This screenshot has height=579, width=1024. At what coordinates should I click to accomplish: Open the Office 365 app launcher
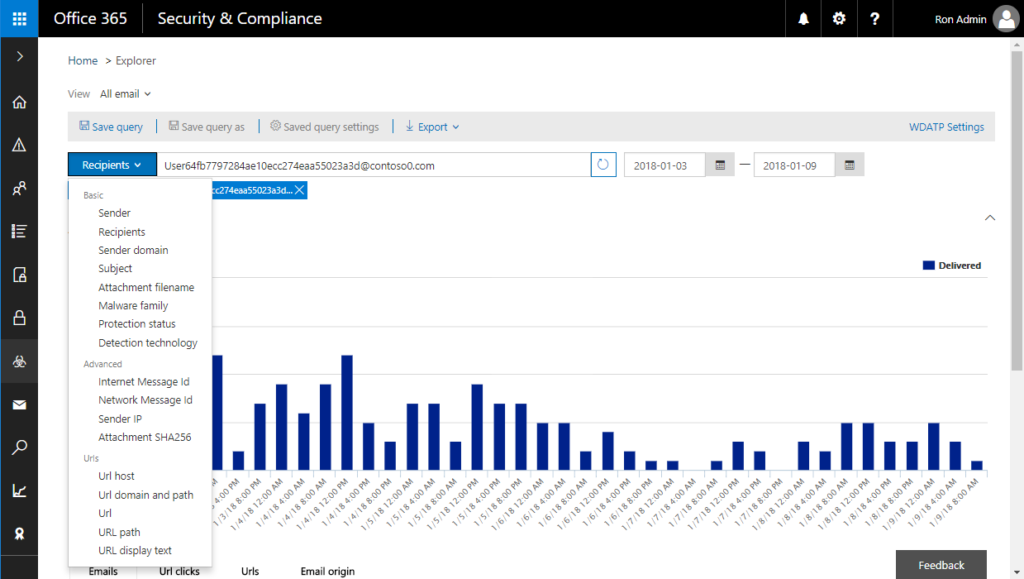click(19, 18)
